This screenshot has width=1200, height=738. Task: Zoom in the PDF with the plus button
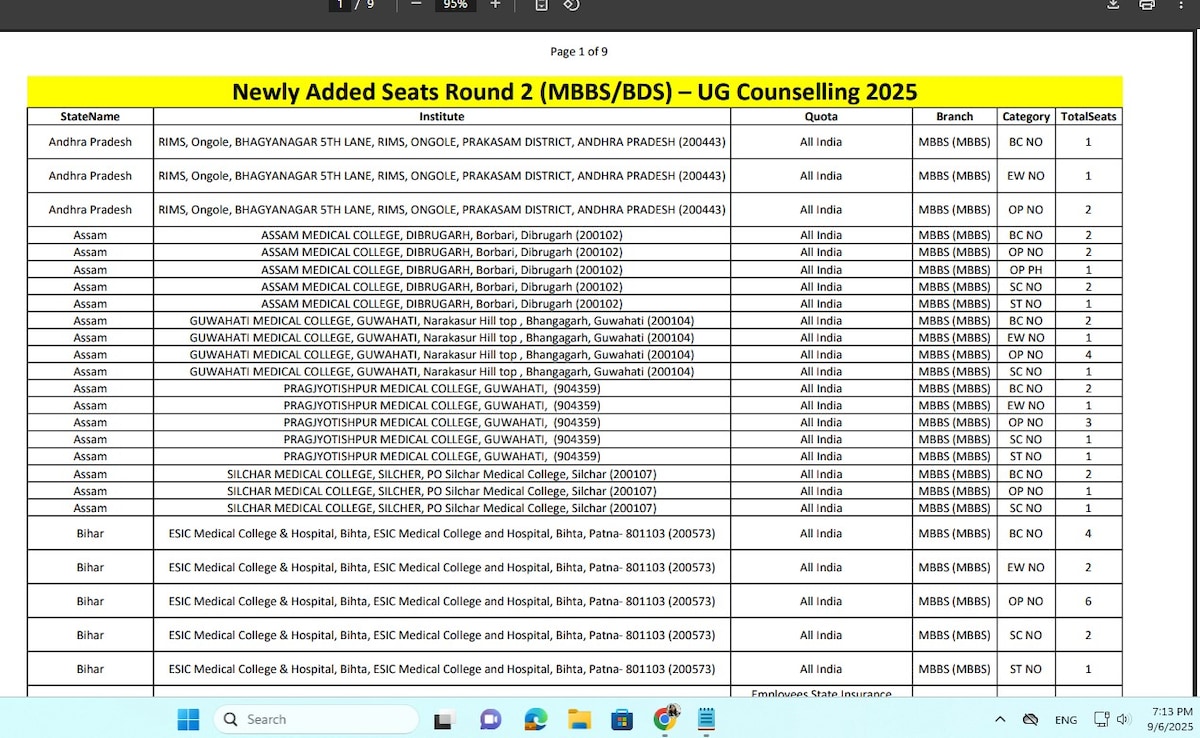click(x=494, y=5)
